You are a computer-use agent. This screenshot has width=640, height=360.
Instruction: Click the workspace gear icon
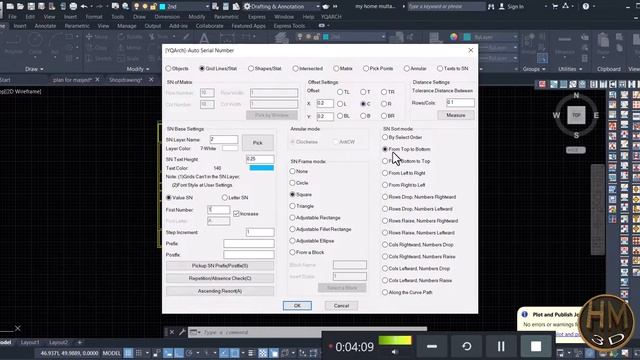[247, 7]
